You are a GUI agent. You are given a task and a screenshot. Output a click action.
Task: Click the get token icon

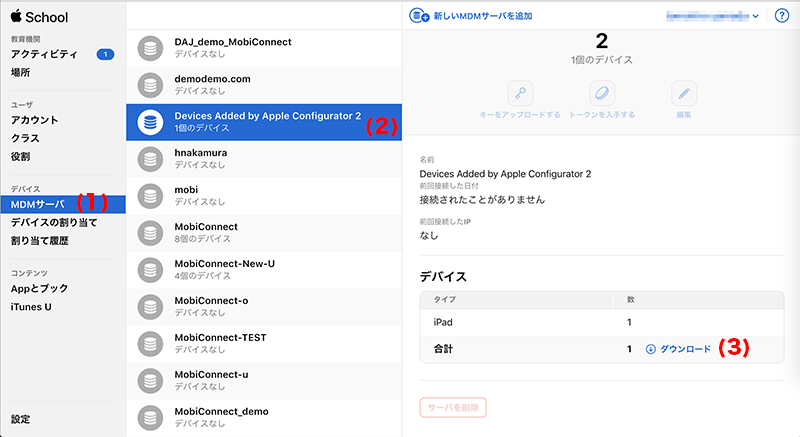tap(602, 93)
